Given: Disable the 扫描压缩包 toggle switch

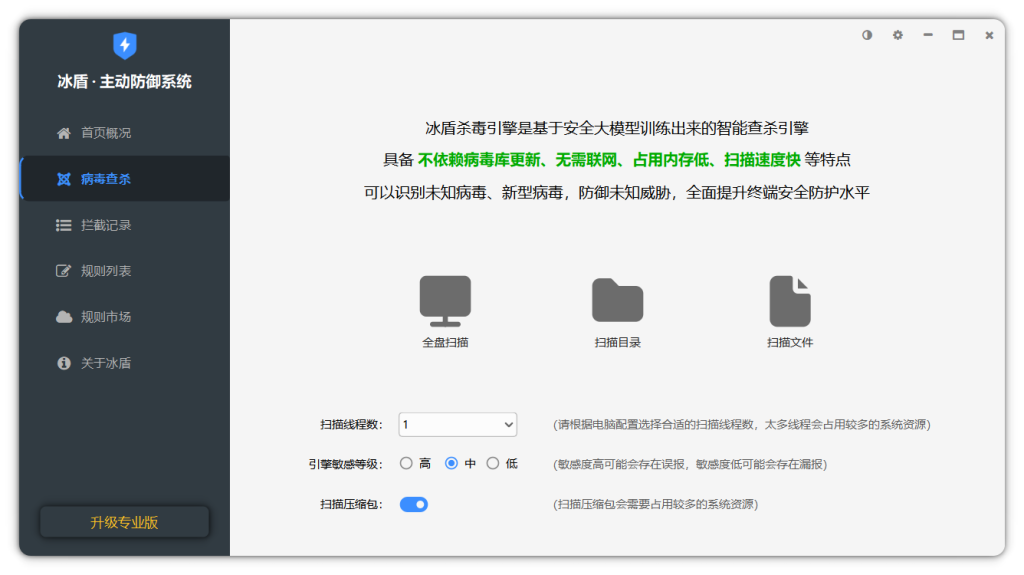Looking at the screenshot, I should click(x=414, y=504).
